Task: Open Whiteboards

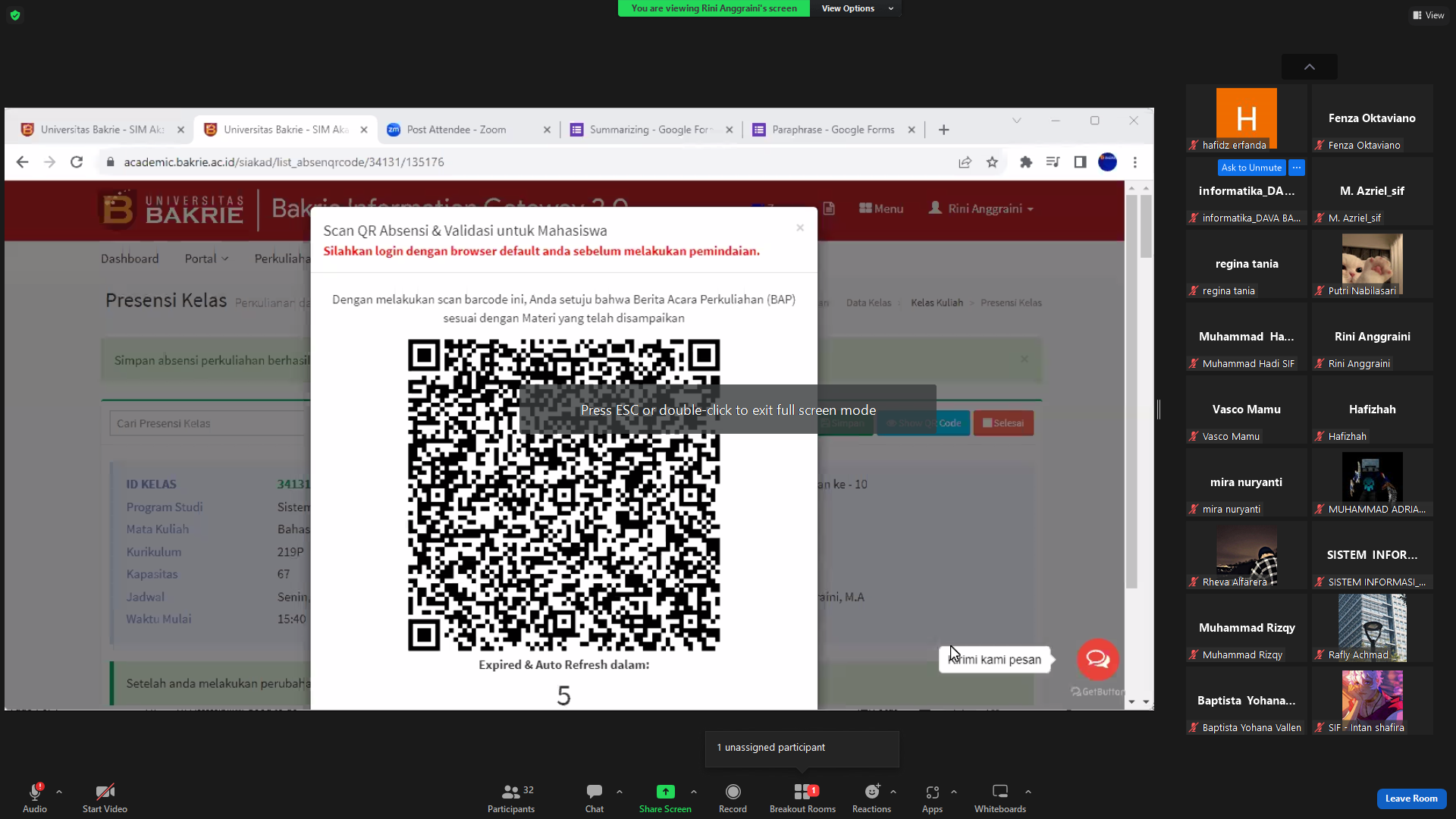Action: tap(1000, 798)
